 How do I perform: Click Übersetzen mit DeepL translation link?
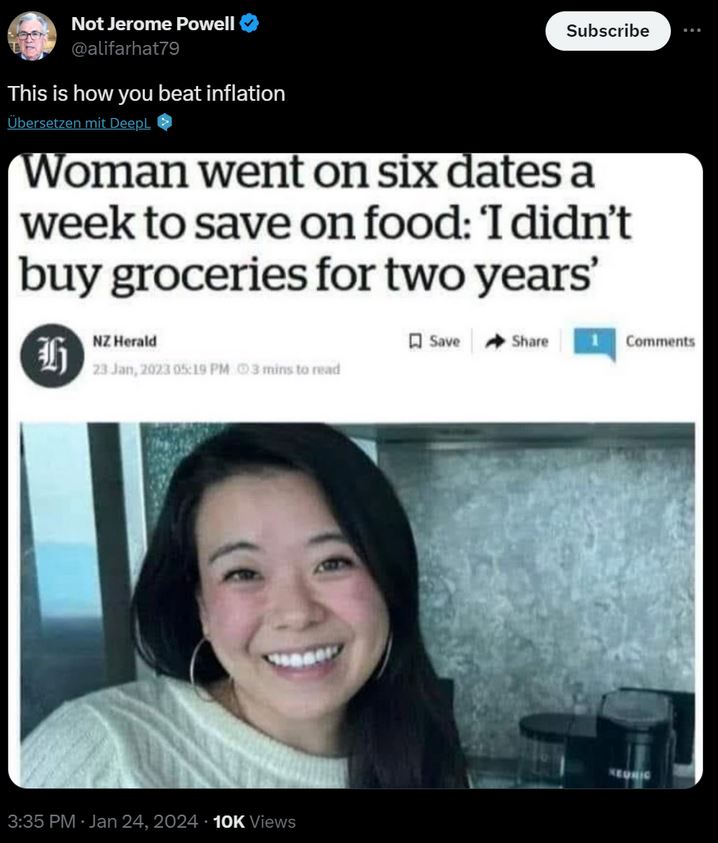79,123
